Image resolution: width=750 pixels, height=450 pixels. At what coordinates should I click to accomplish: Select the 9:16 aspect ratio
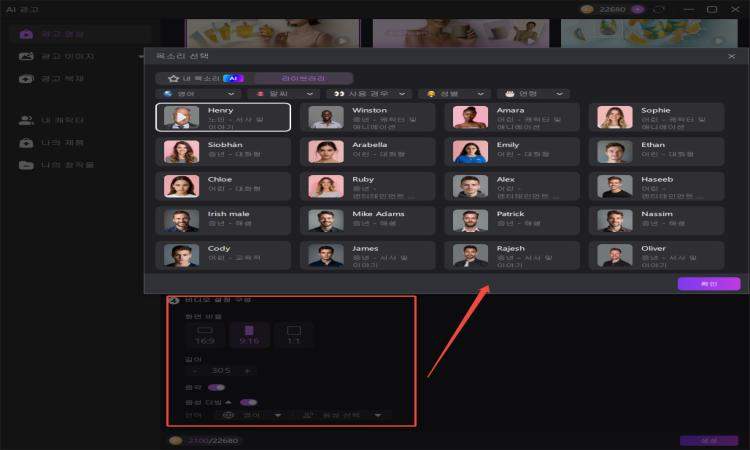[x=249, y=335]
